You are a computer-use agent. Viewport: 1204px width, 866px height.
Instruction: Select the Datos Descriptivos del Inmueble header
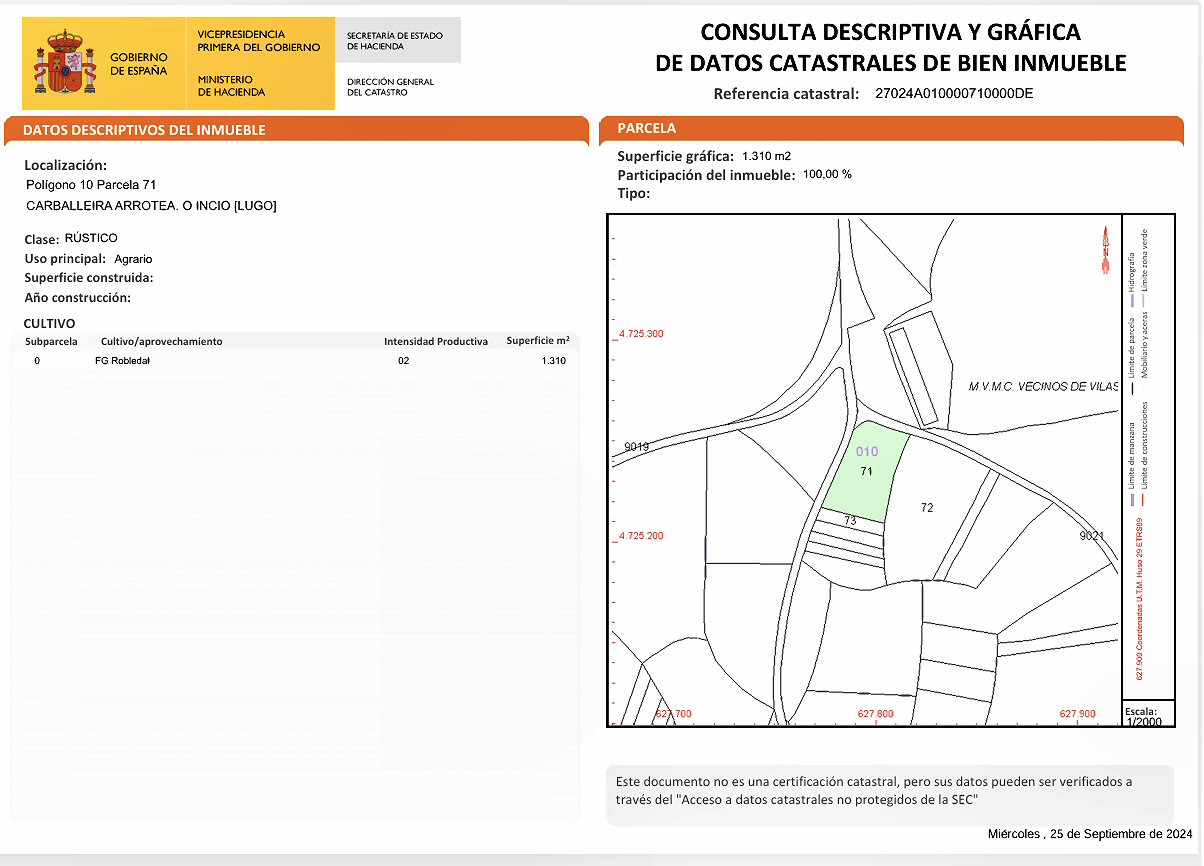tap(144, 130)
